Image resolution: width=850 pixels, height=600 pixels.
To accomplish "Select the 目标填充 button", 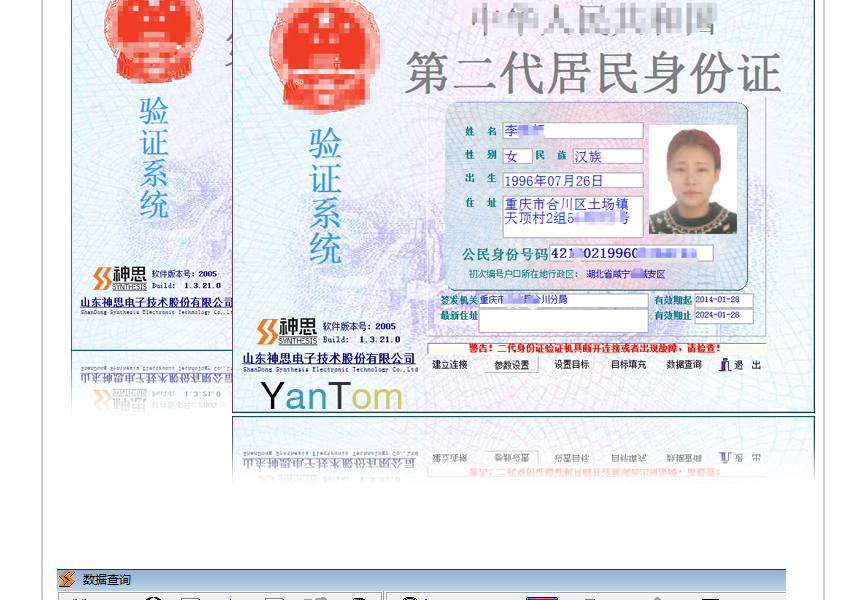I will (628, 365).
